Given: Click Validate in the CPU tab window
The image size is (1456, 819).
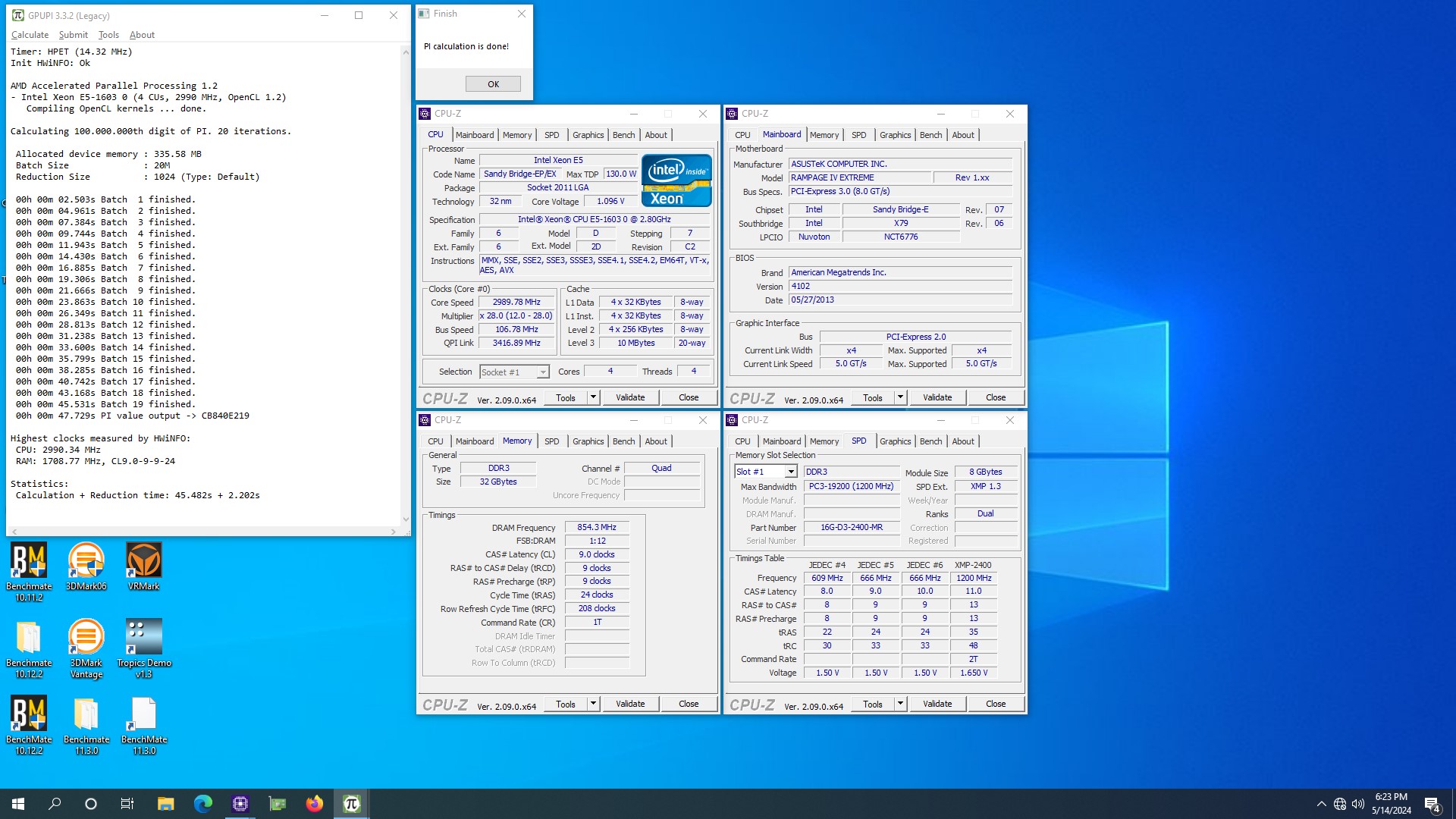Looking at the screenshot, I should point(630,397).
